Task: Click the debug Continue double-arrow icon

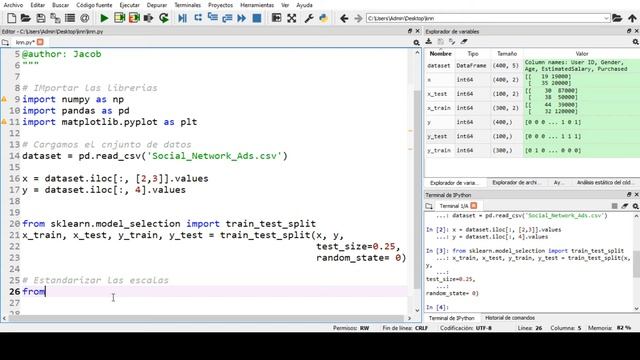Action: tap(242, 18)
